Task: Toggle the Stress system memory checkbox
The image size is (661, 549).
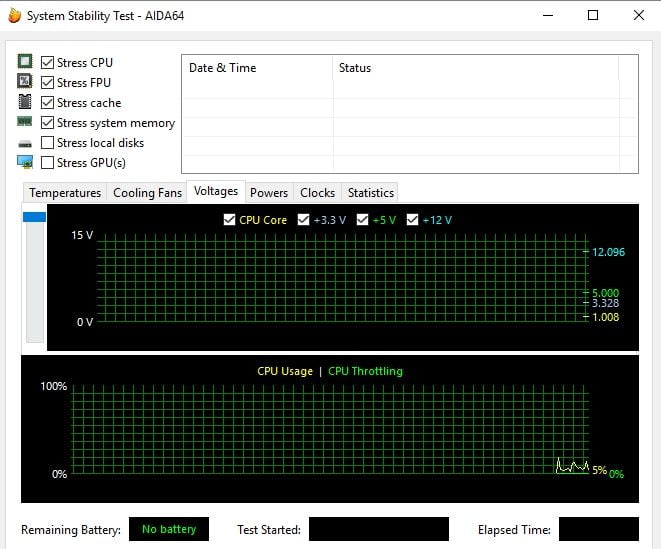Action: (47, 122)
